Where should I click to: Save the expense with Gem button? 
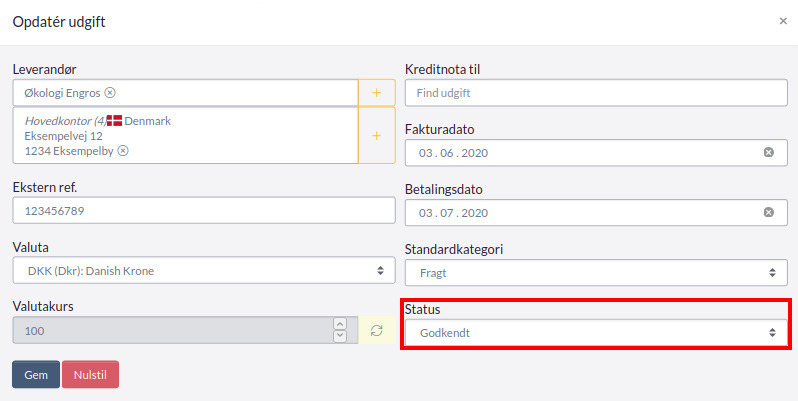pyautogui.click(x=36, y=375)
